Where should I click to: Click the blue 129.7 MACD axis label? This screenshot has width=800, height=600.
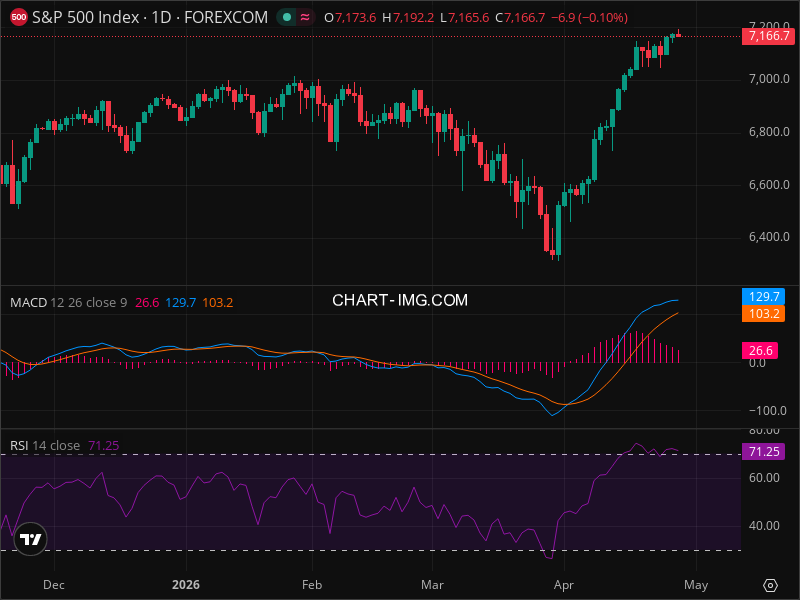pyautogui.click(x=763, y=296)
